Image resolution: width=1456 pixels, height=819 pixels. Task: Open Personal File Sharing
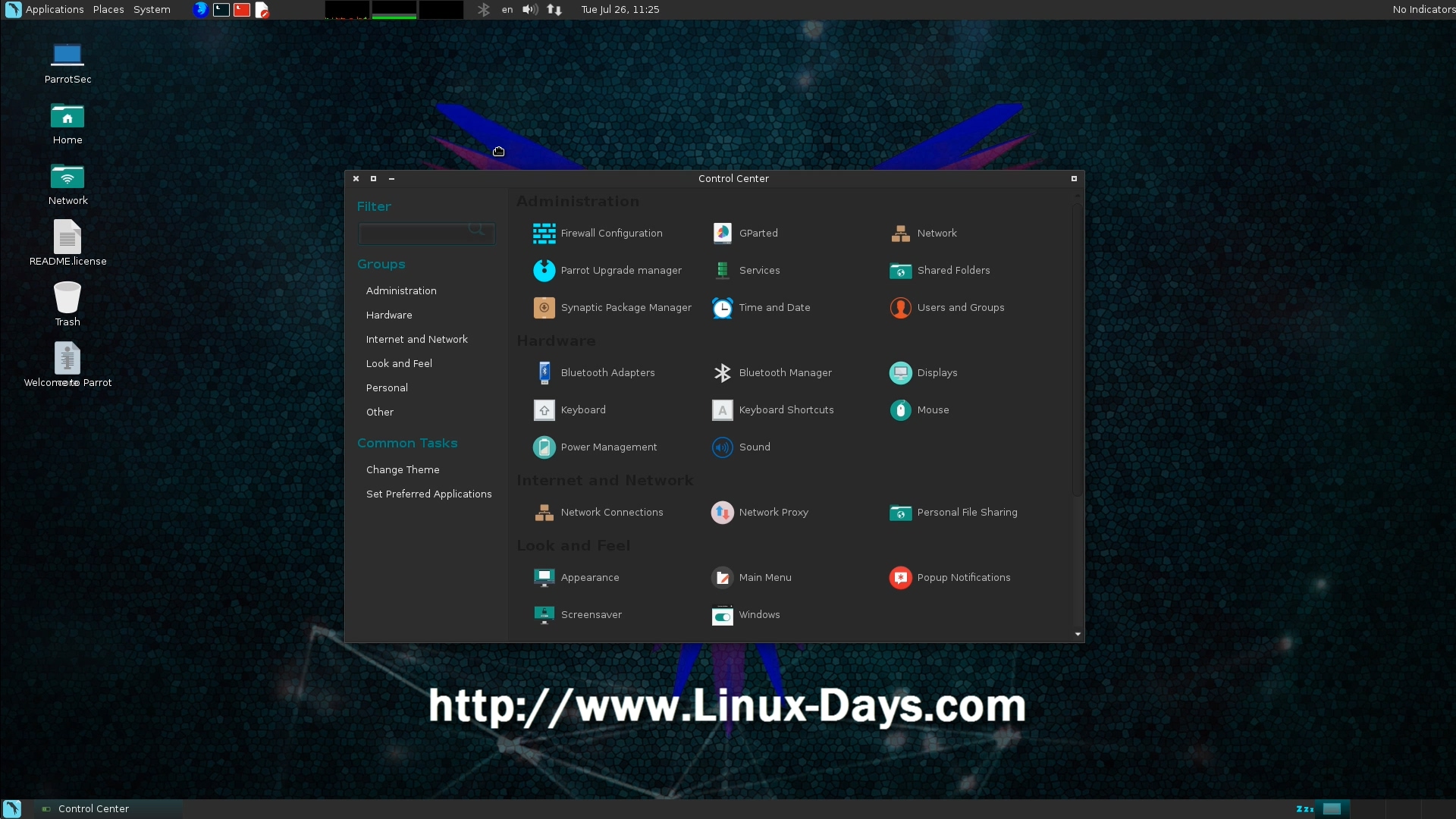tap(953, 512)
